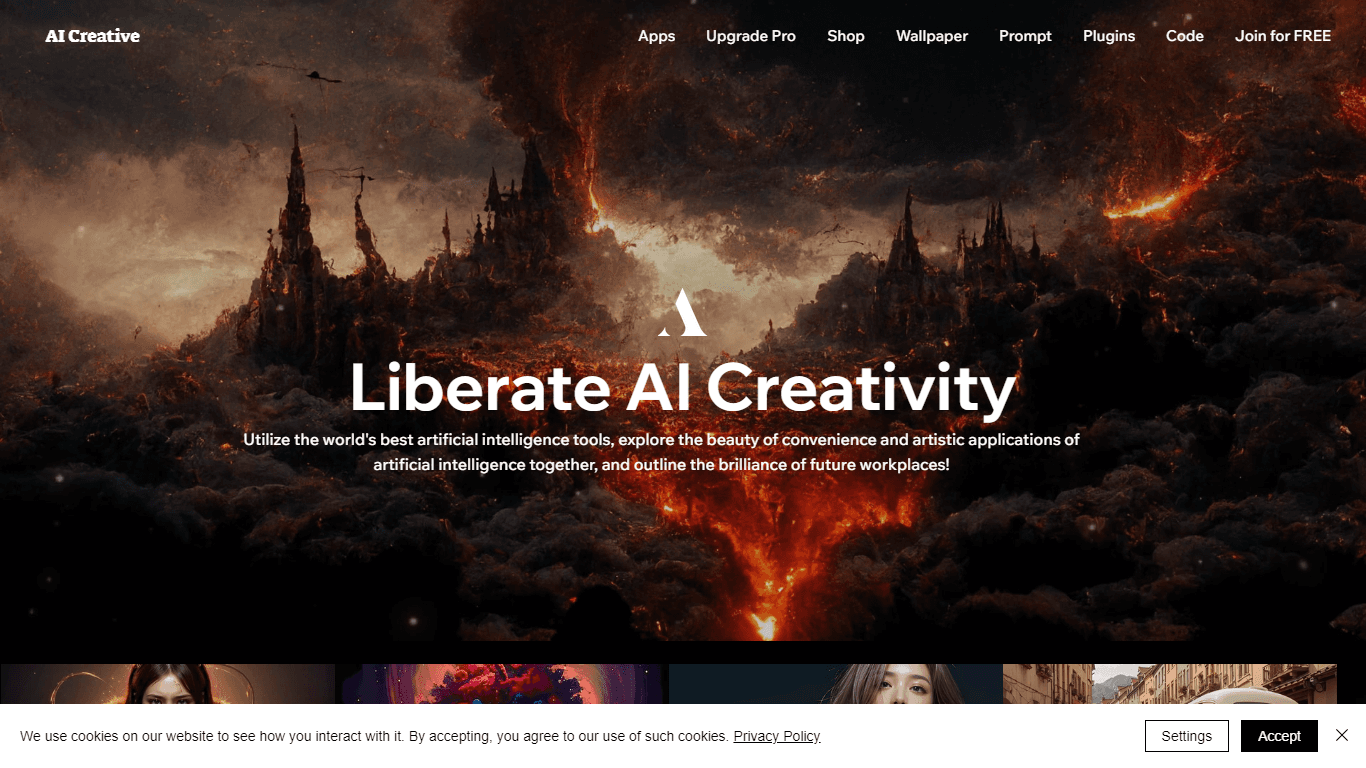This screenshot has height=768, width=1366.
Task: Go to Upgrade Pro page
Action: click(751, 36)
